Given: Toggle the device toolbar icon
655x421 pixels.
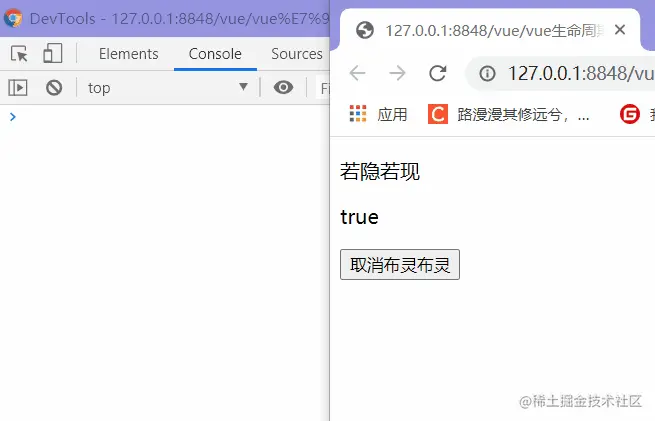Looking at the screenshot, I should (x=53, y=53).
